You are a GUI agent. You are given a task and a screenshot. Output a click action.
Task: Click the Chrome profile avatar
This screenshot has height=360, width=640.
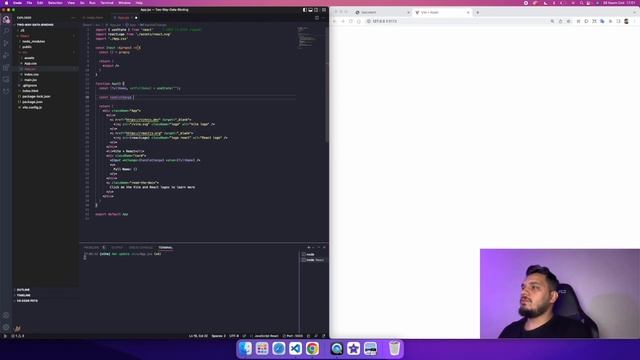point(626,21)
